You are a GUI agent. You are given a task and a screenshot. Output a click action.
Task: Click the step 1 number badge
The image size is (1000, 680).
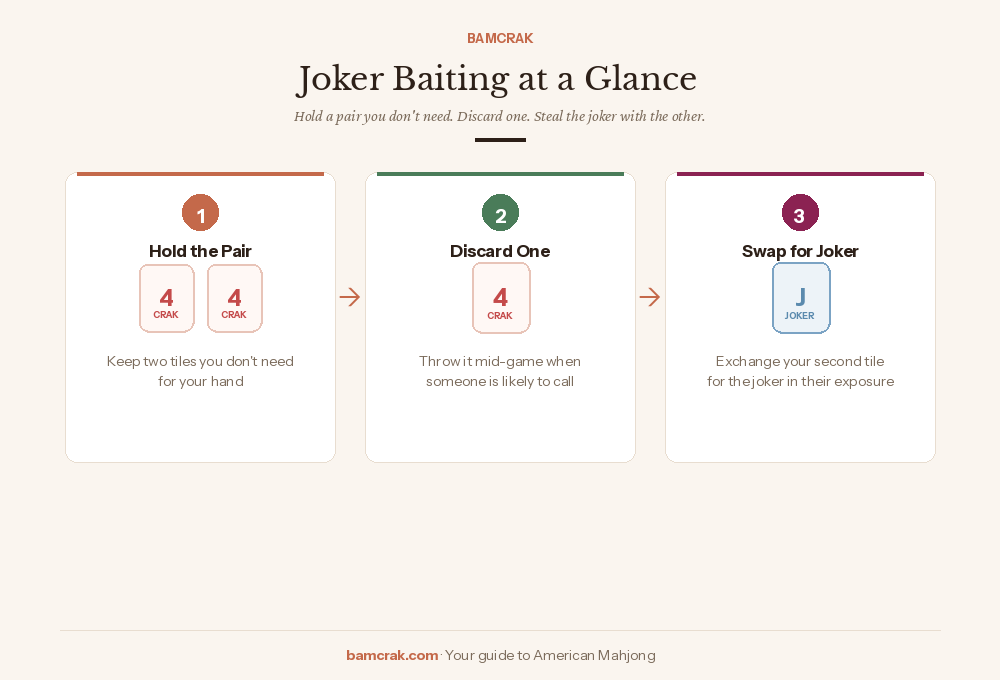pyautogui.click(x=200, y=213)
